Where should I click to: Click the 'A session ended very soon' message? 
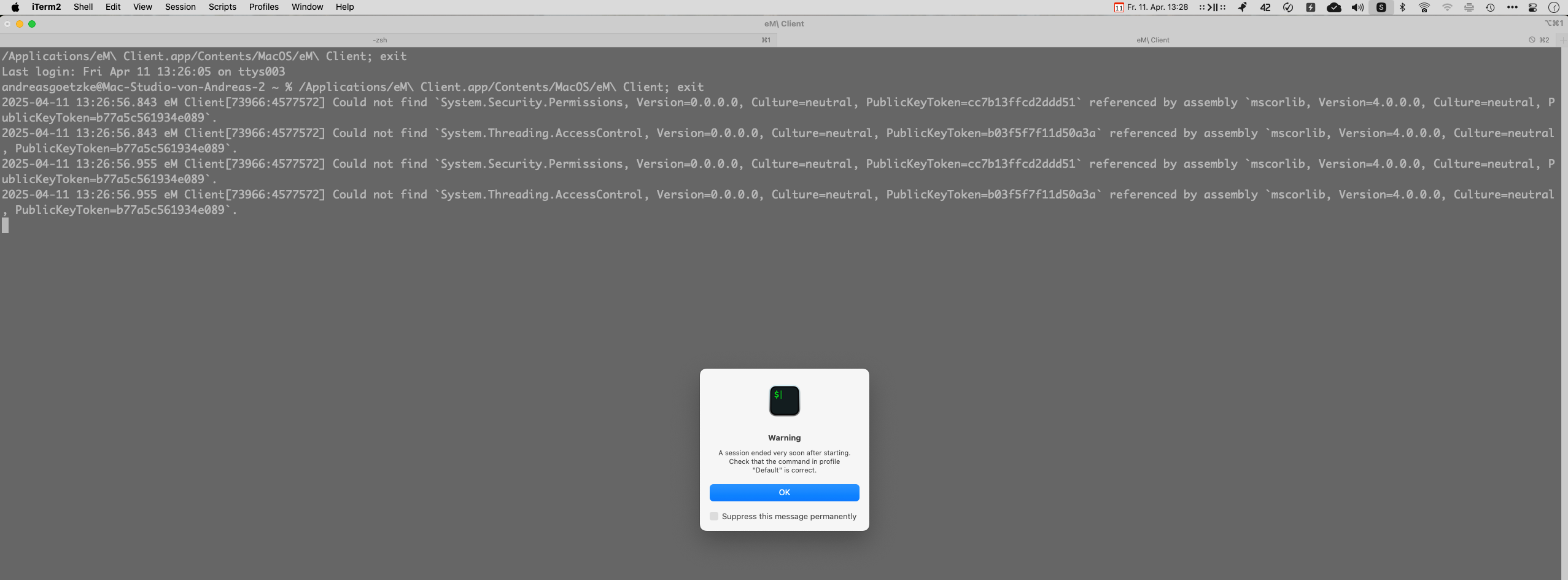[x=784, y=461]
